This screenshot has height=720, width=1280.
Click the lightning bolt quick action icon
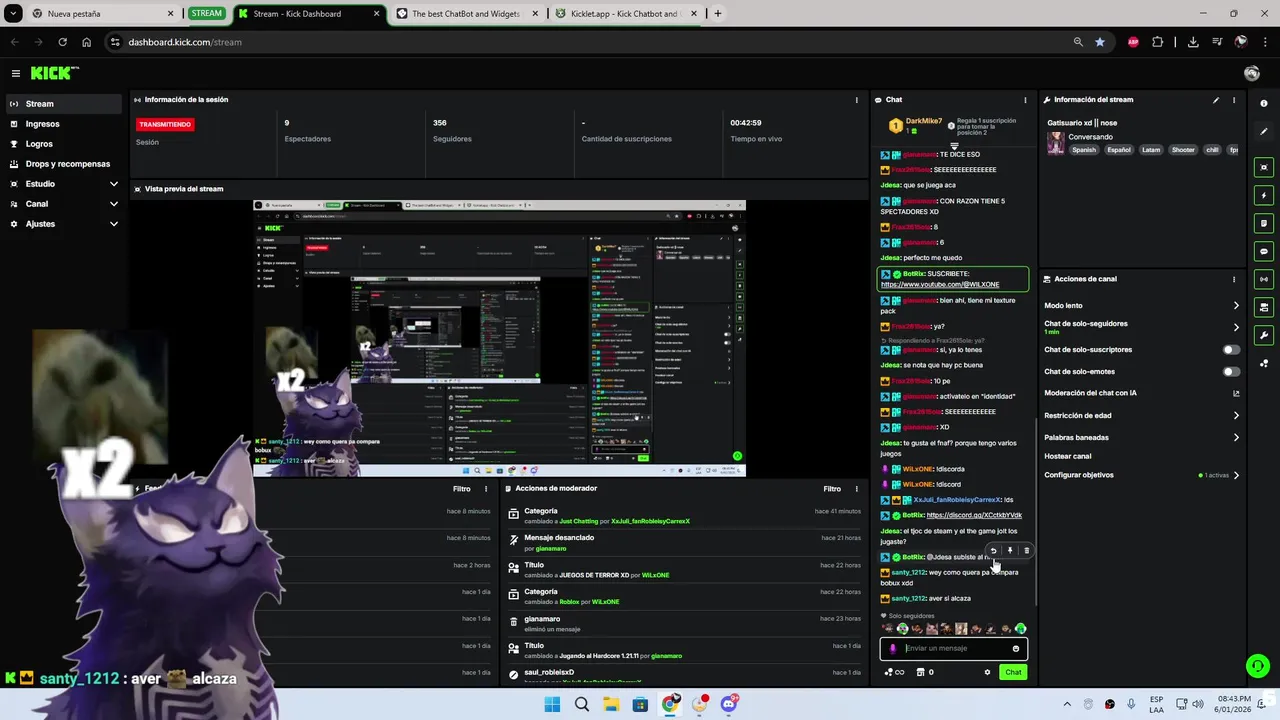point(1264,195)
